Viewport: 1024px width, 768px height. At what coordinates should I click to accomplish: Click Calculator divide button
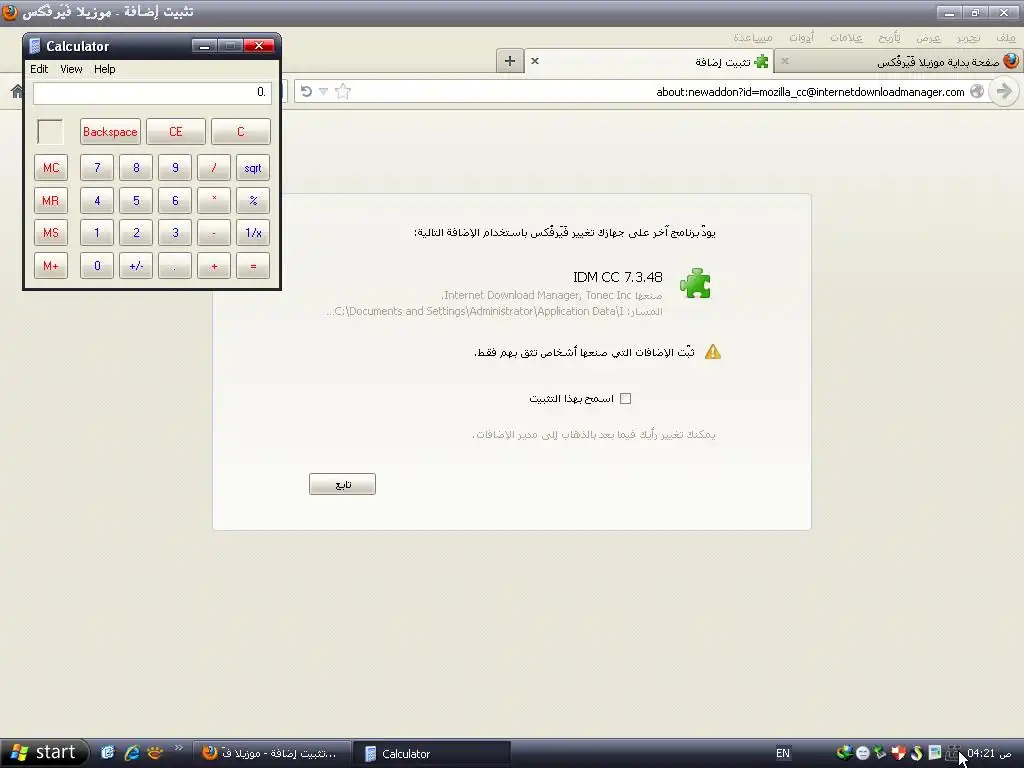(214, 168)
